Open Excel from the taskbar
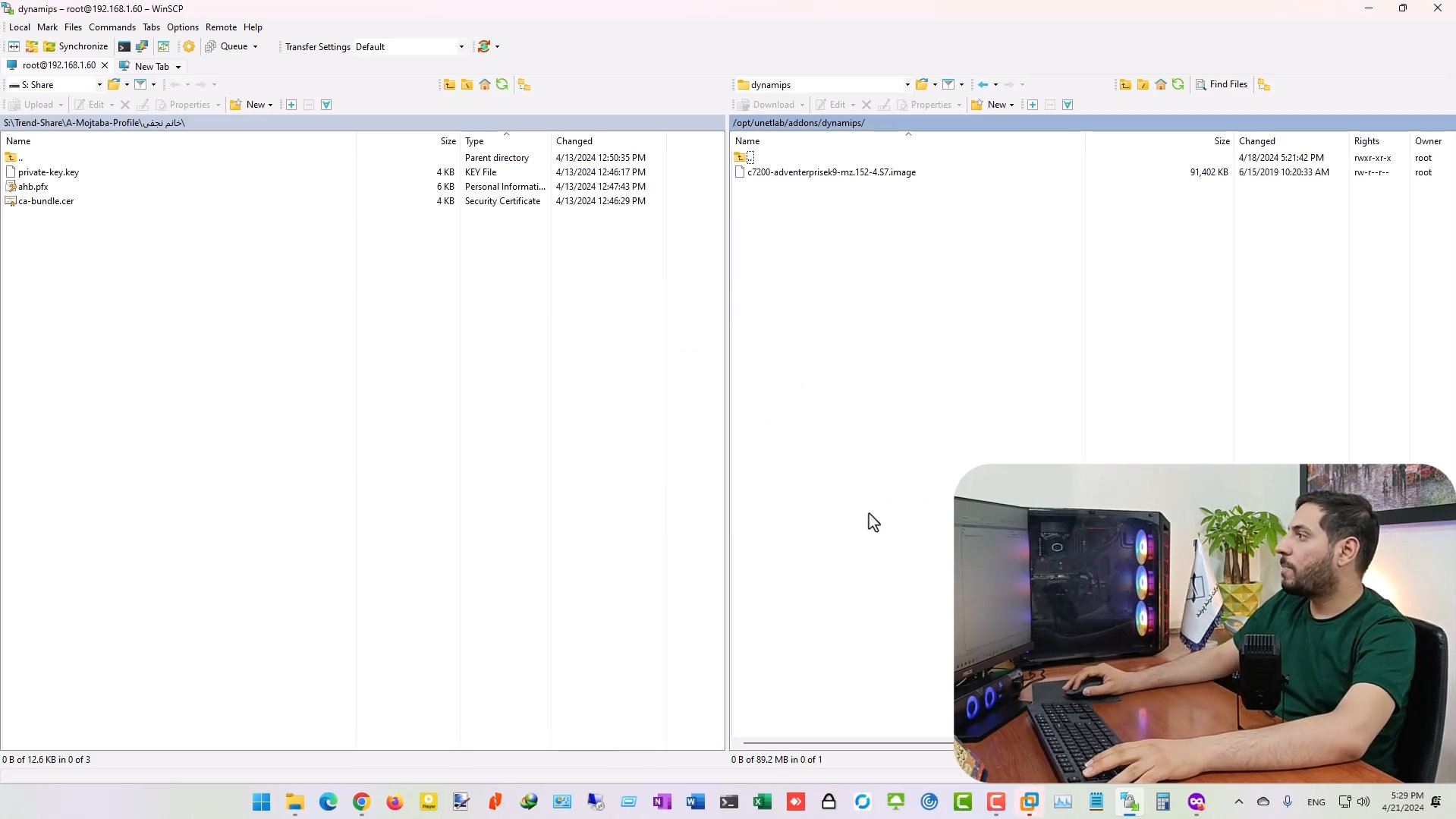This screenshot has height=819, width=1456. 762,802
